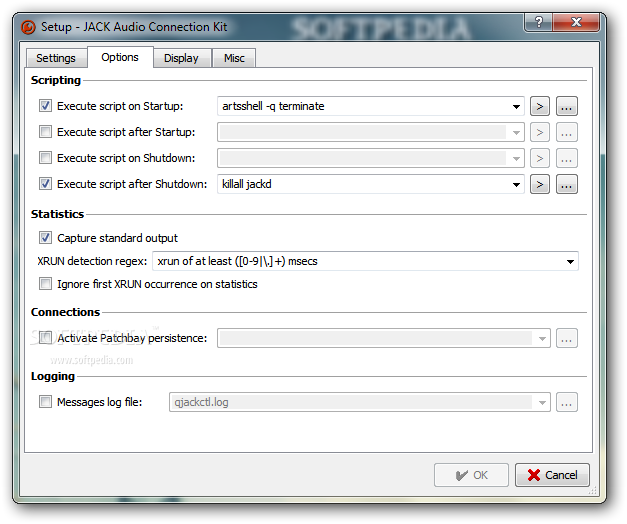Expand the script after Shutdown dropdown arrow
Screen dimensions: 627x524
click(x=516, y=184)
